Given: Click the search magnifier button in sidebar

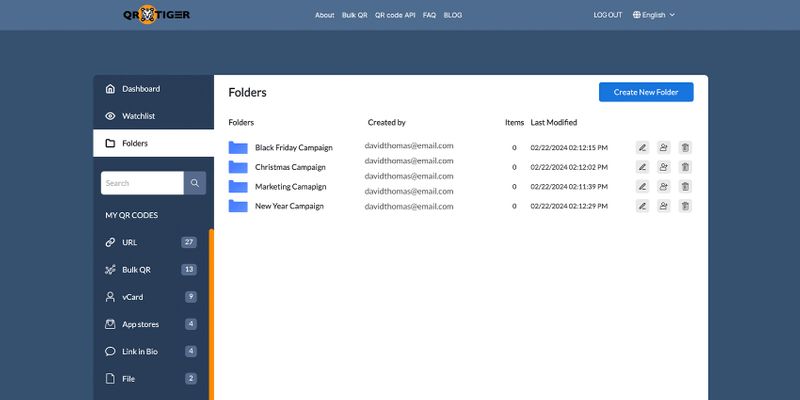Looking at the screenshot, I should click(x=195, y=183).
